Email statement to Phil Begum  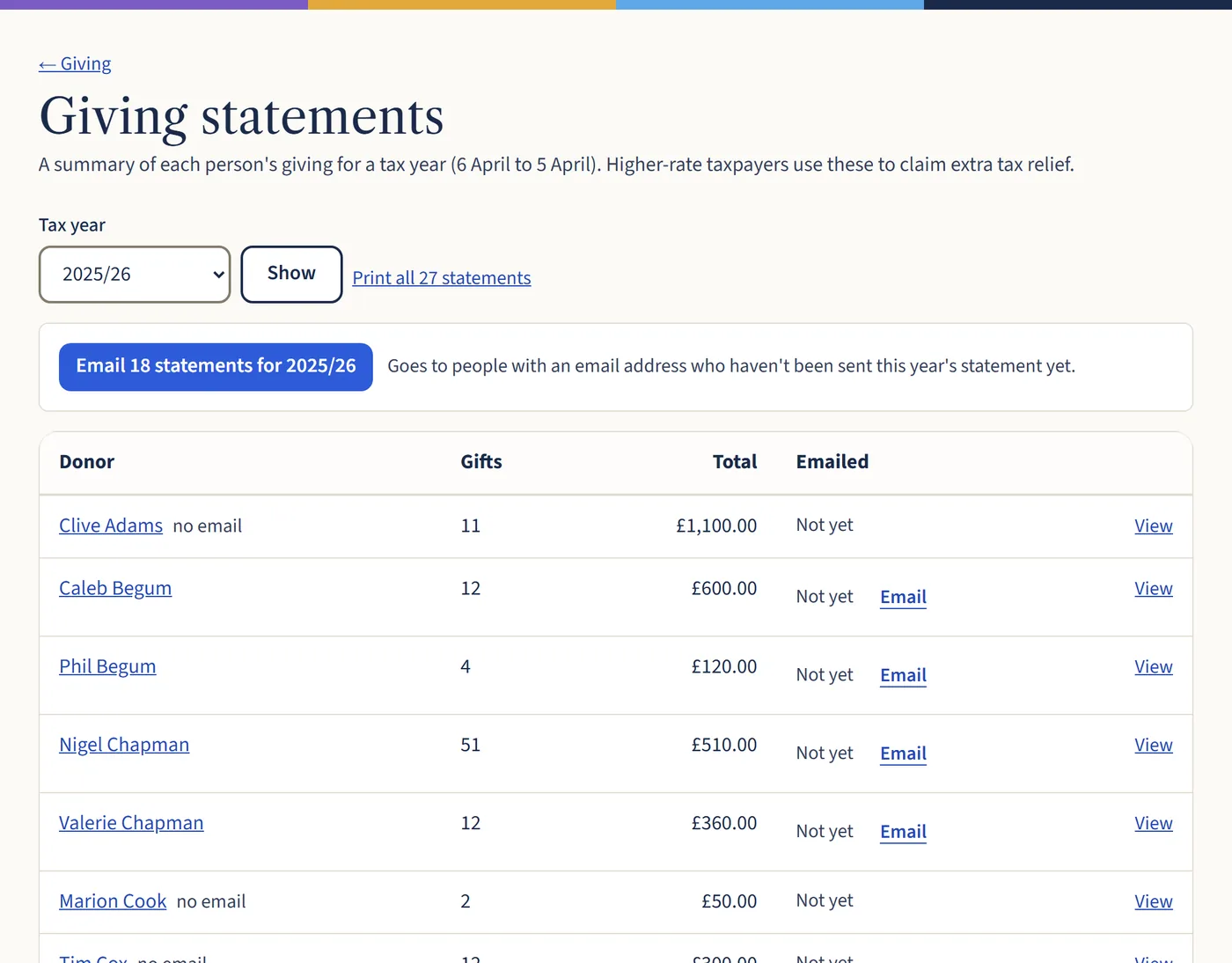coord(903,675)
